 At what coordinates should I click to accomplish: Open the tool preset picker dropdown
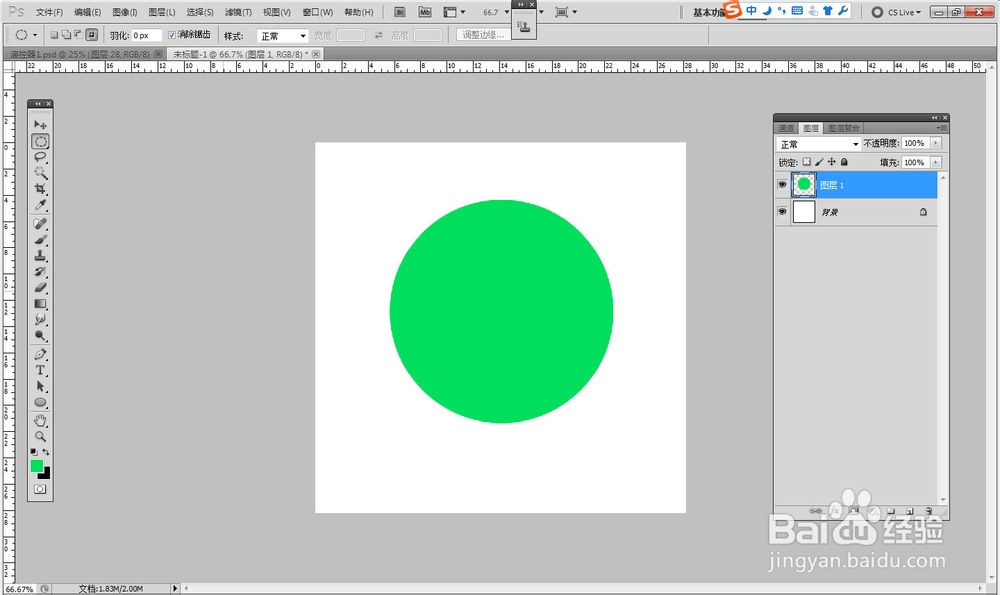click(x=35, y=35)
